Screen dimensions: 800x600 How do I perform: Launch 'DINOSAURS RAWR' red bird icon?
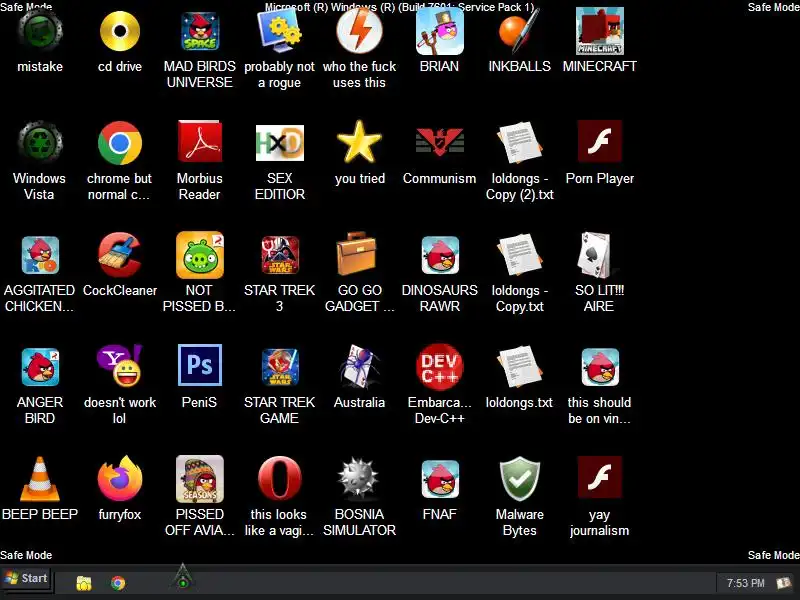click(x=440, y=255)
